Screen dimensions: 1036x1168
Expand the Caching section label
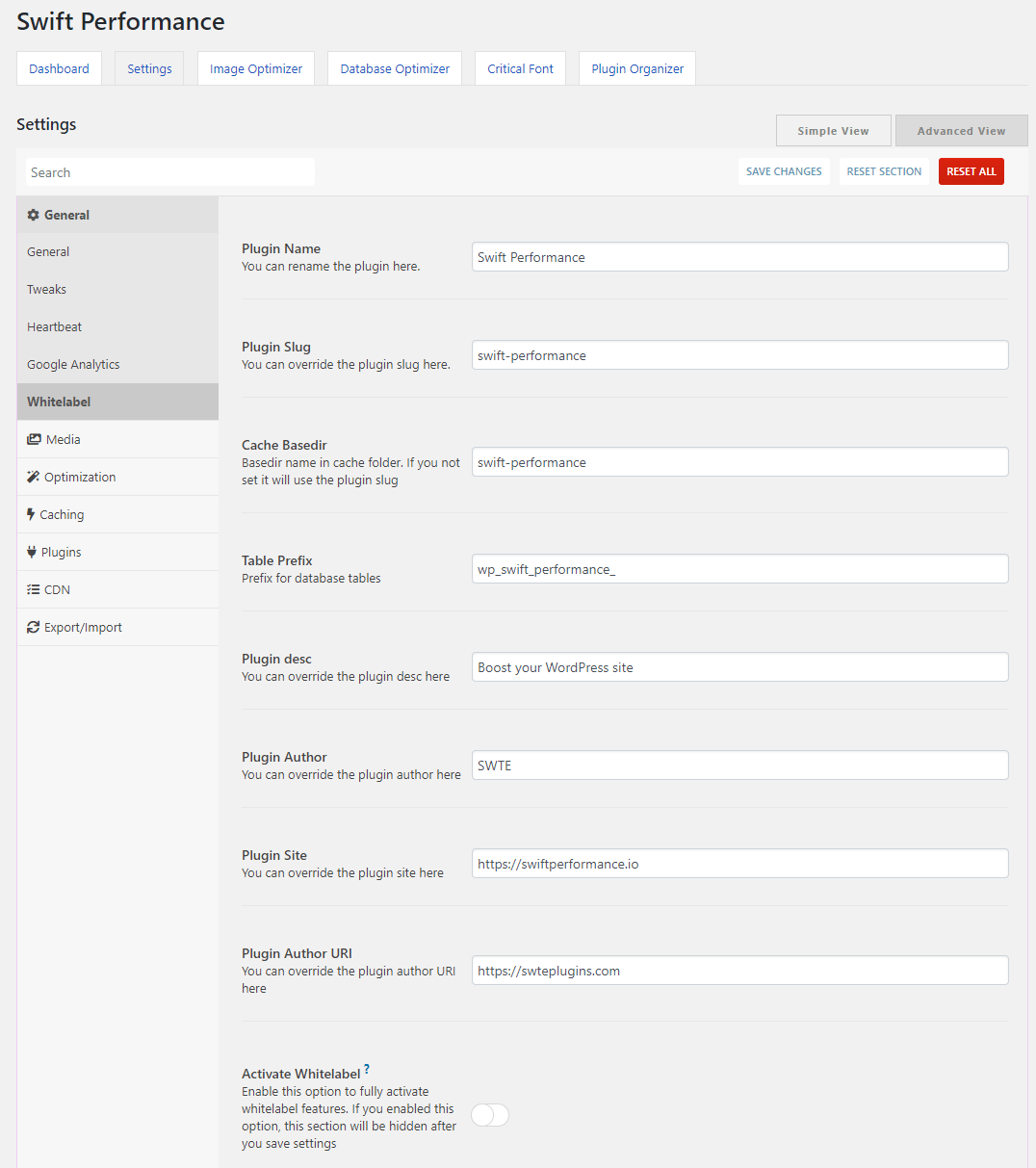[62, 514]
